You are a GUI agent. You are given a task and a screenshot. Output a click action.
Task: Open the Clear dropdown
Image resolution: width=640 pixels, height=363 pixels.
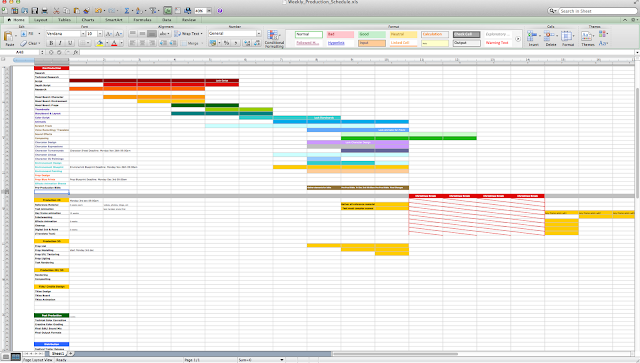tap(39, 43)
